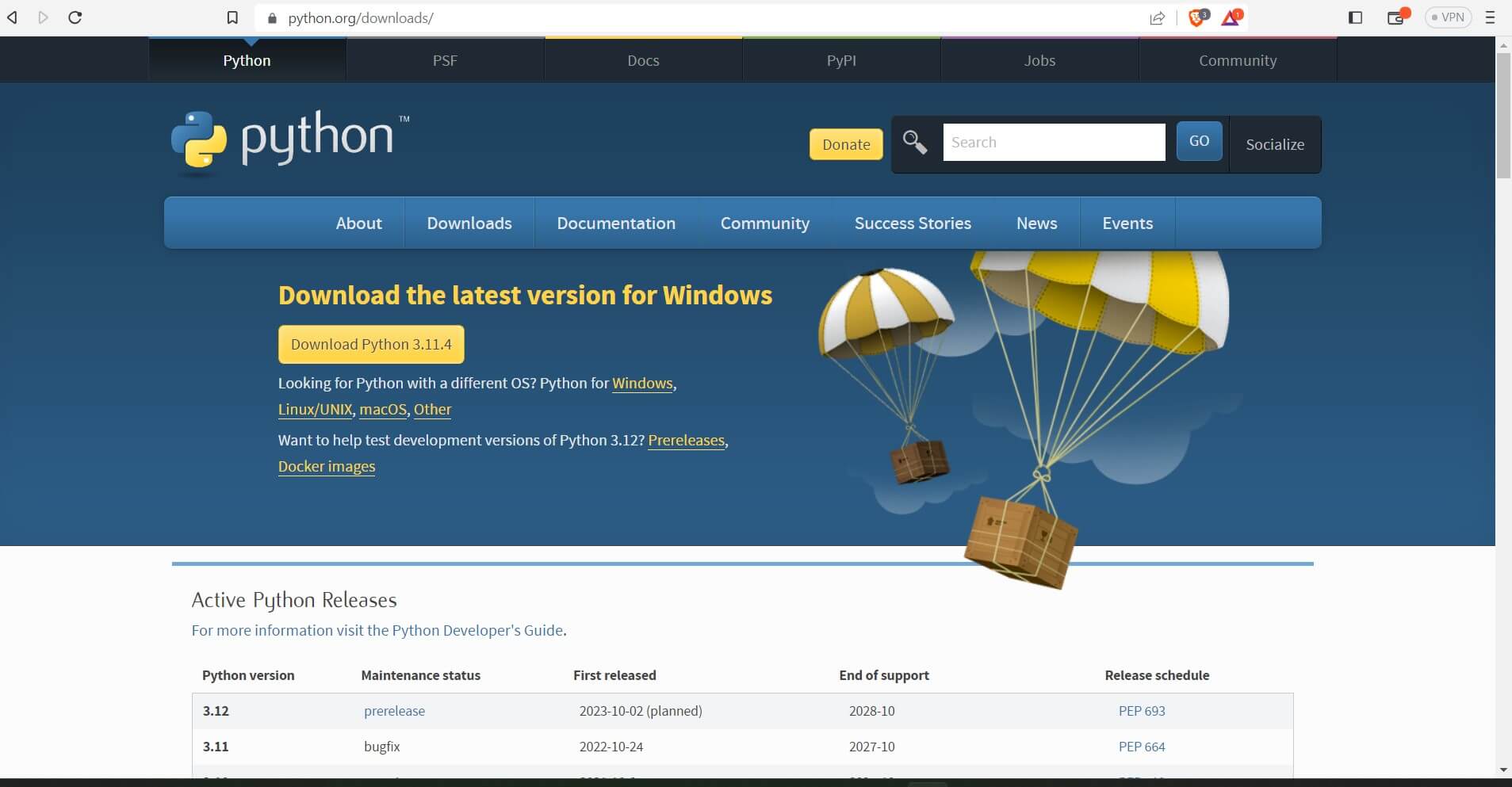The width and height of the screenshot is (1512, 787).
Task: Open the PEP 664 release schedule link
Action: point(1141,746)
